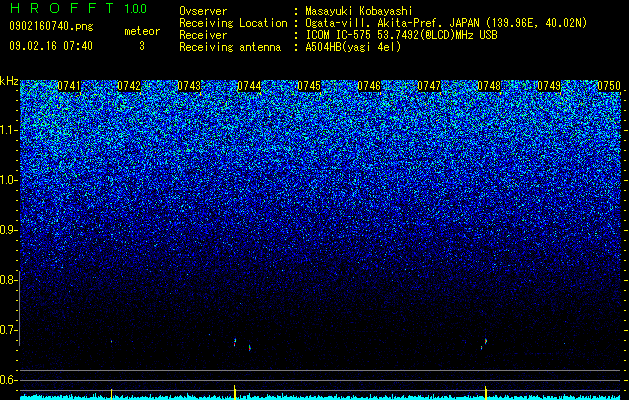Click the yellow spike below 0748
This screenshot has width=629, height=400.
[486, 393]
